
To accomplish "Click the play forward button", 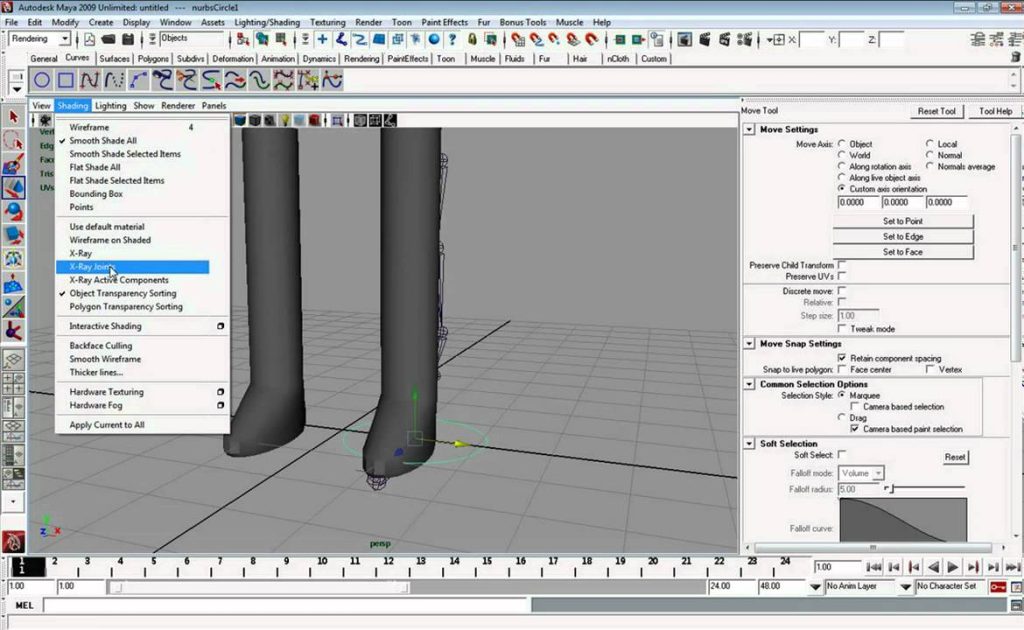I will [x=953, y=567].
